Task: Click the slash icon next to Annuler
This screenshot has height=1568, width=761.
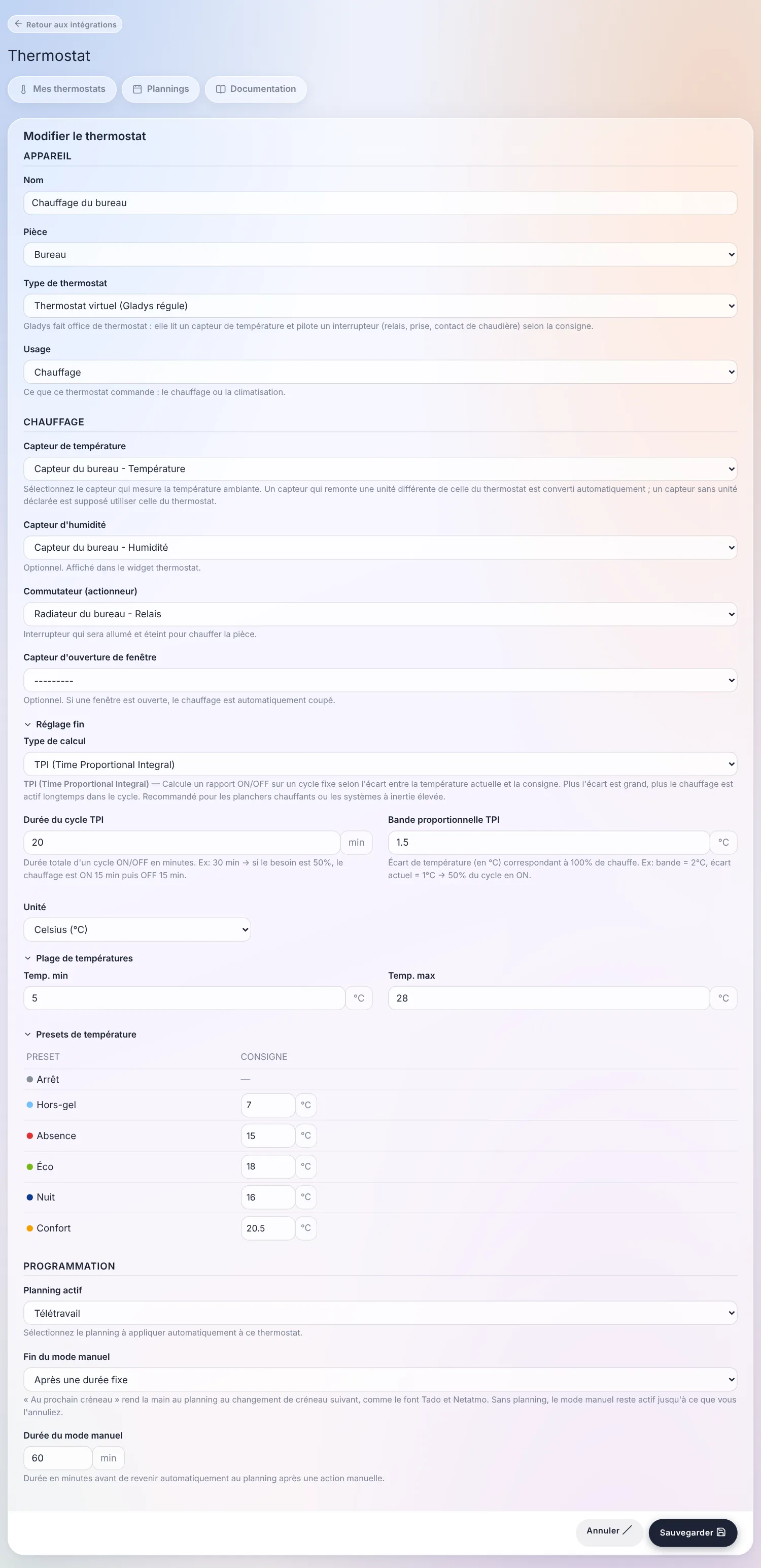Action: pyautogui.click(x=627, y=1530)
